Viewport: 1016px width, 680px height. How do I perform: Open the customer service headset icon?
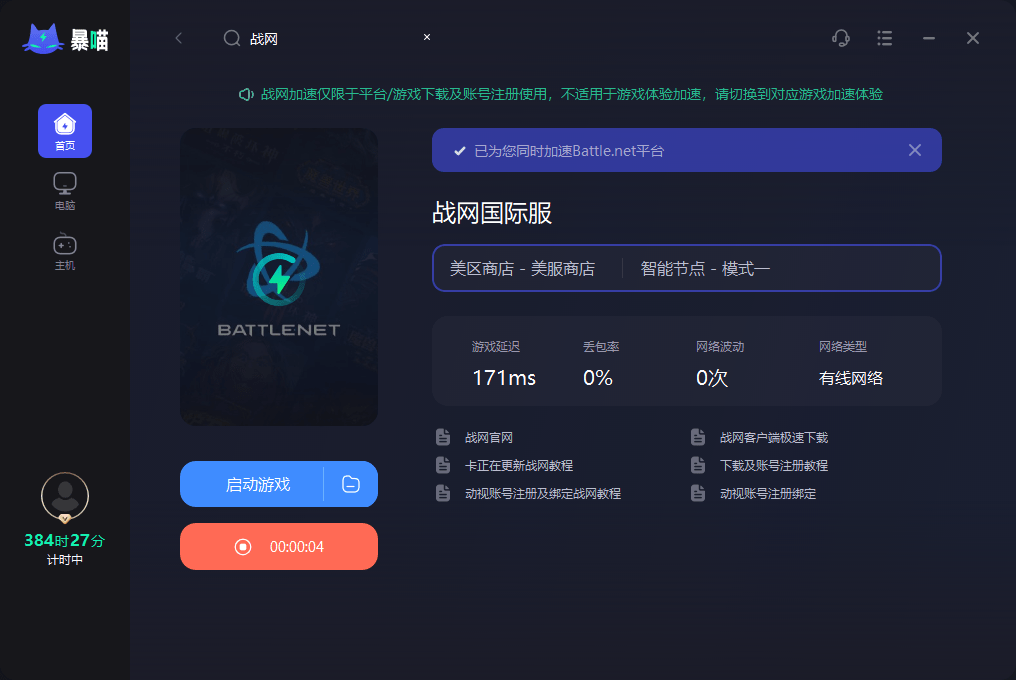point(840,38)
